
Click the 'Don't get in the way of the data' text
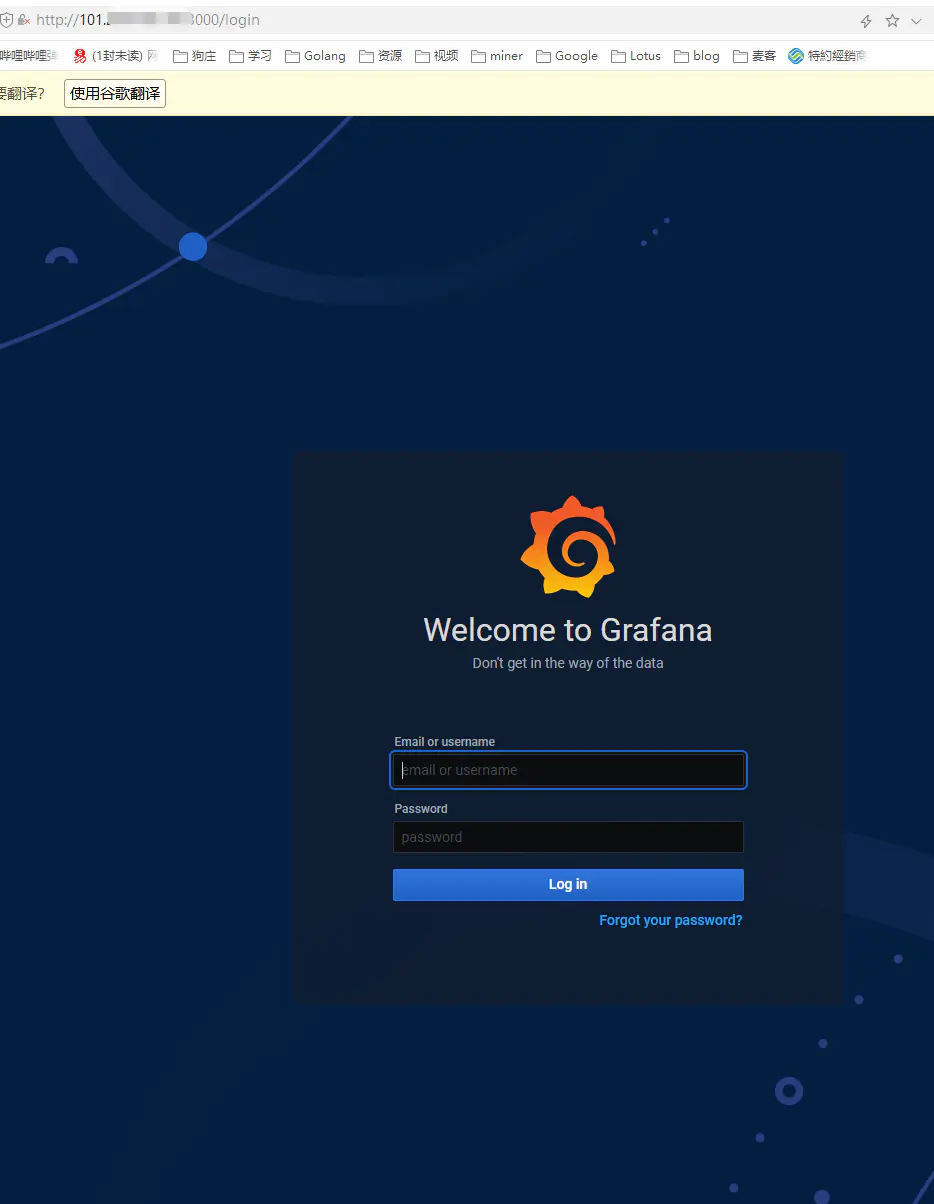point(568,663)
